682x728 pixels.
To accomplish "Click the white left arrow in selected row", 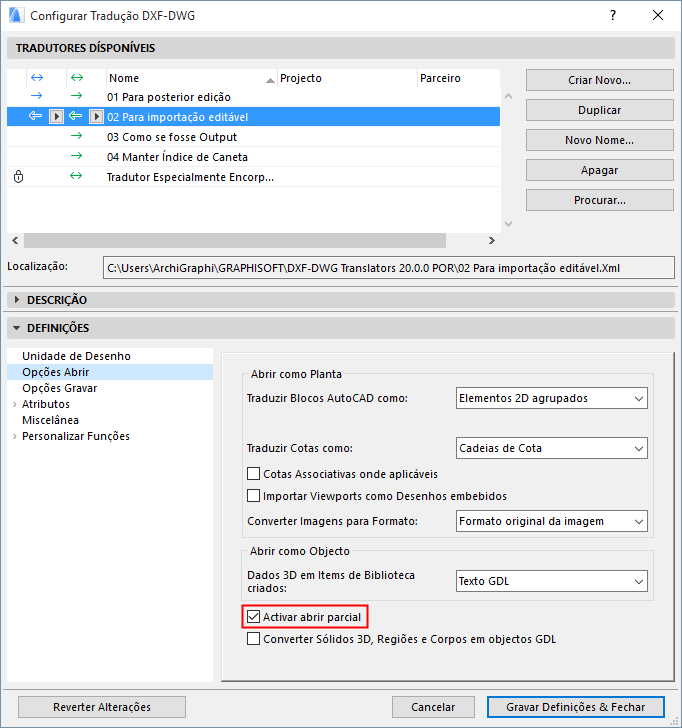I will coord(35,116).
